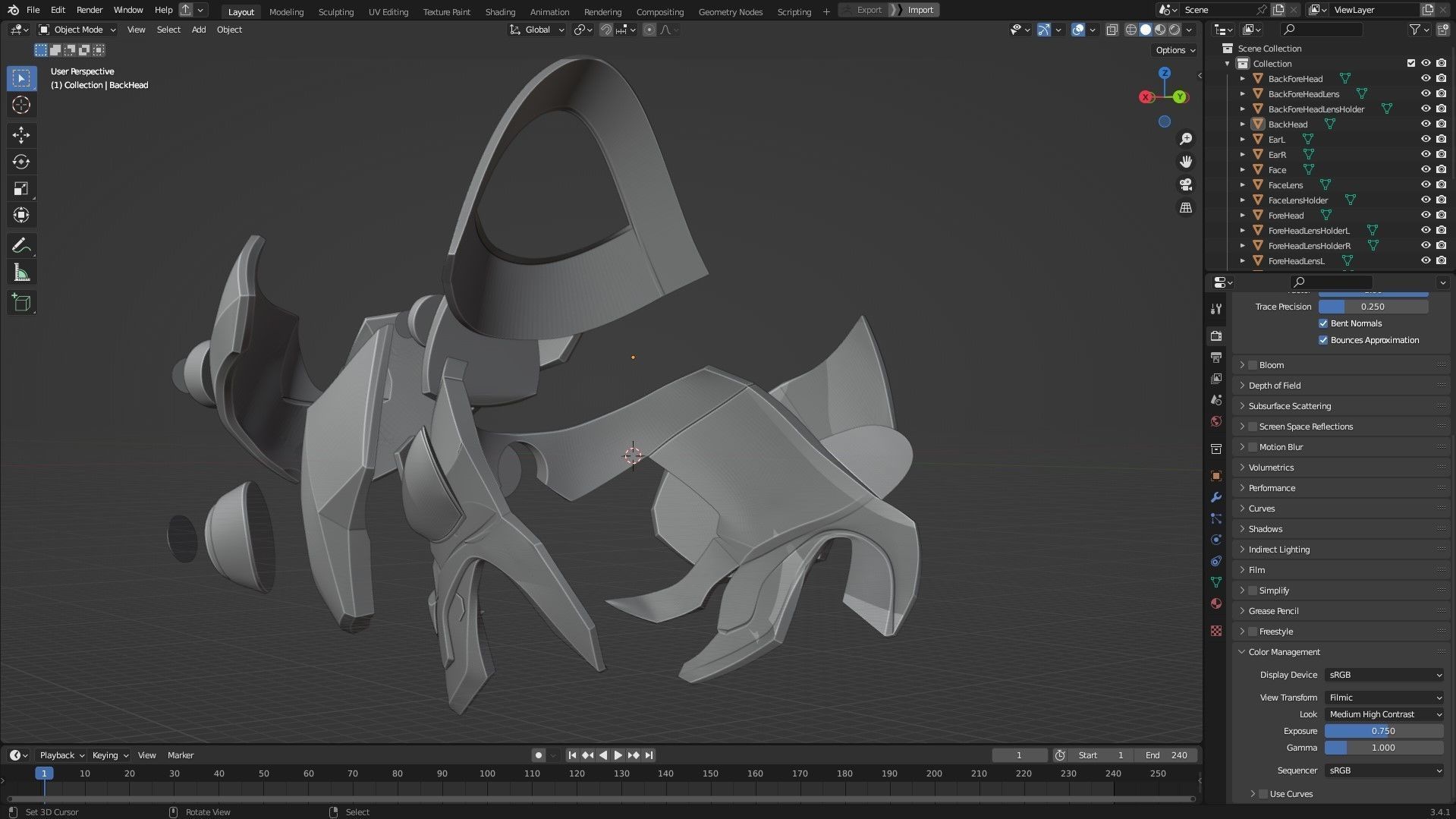
Task: Open the File menu
Action: coord(33,10)
